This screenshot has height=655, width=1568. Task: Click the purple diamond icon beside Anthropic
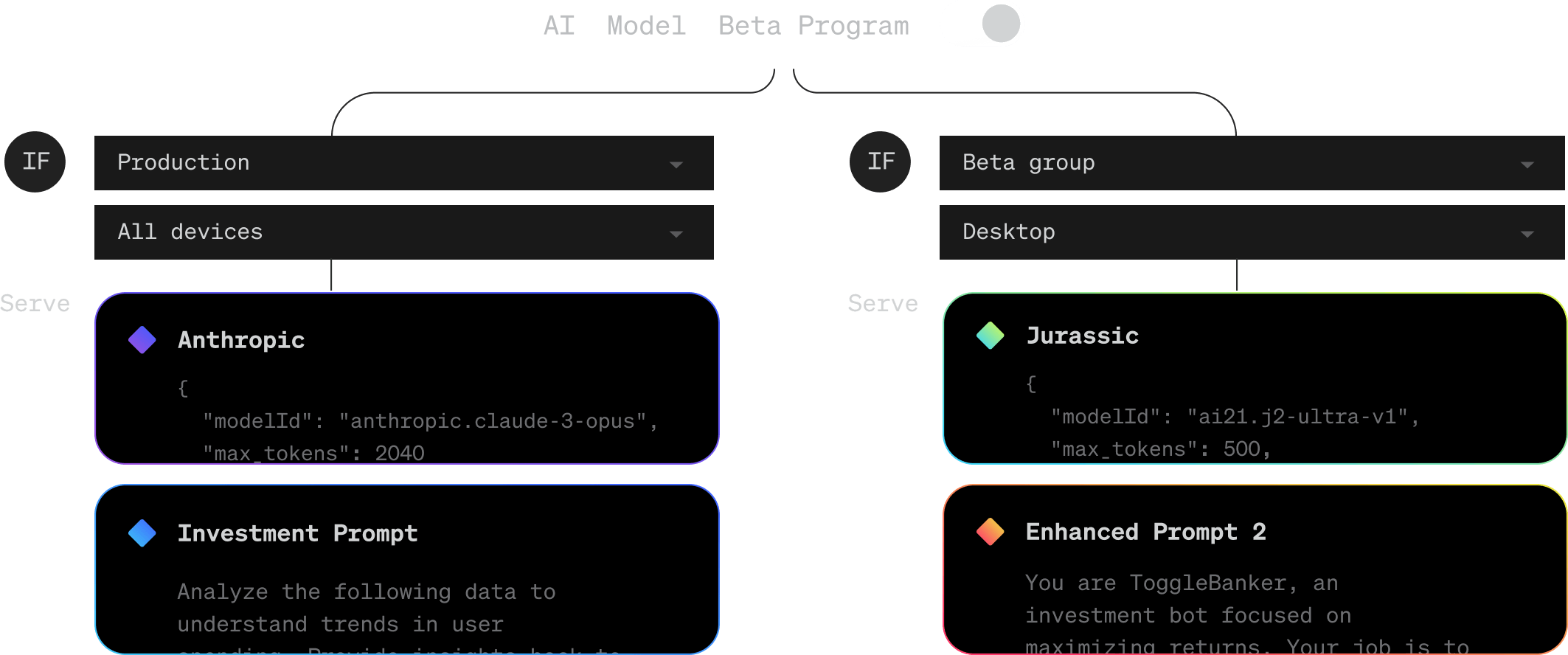[142, 340]
